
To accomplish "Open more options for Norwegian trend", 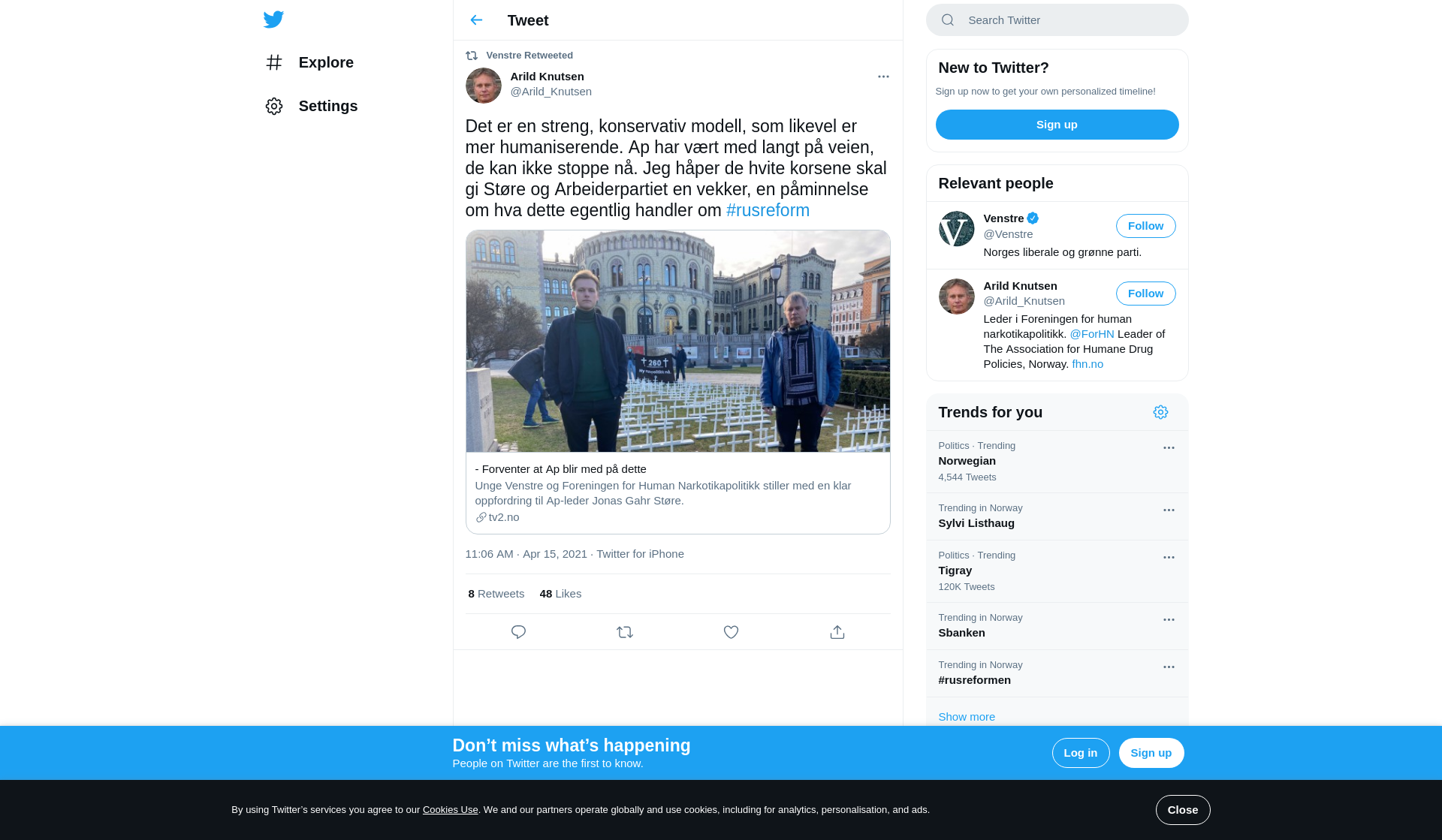I will pyautogui.click(x=1169, y=447).
